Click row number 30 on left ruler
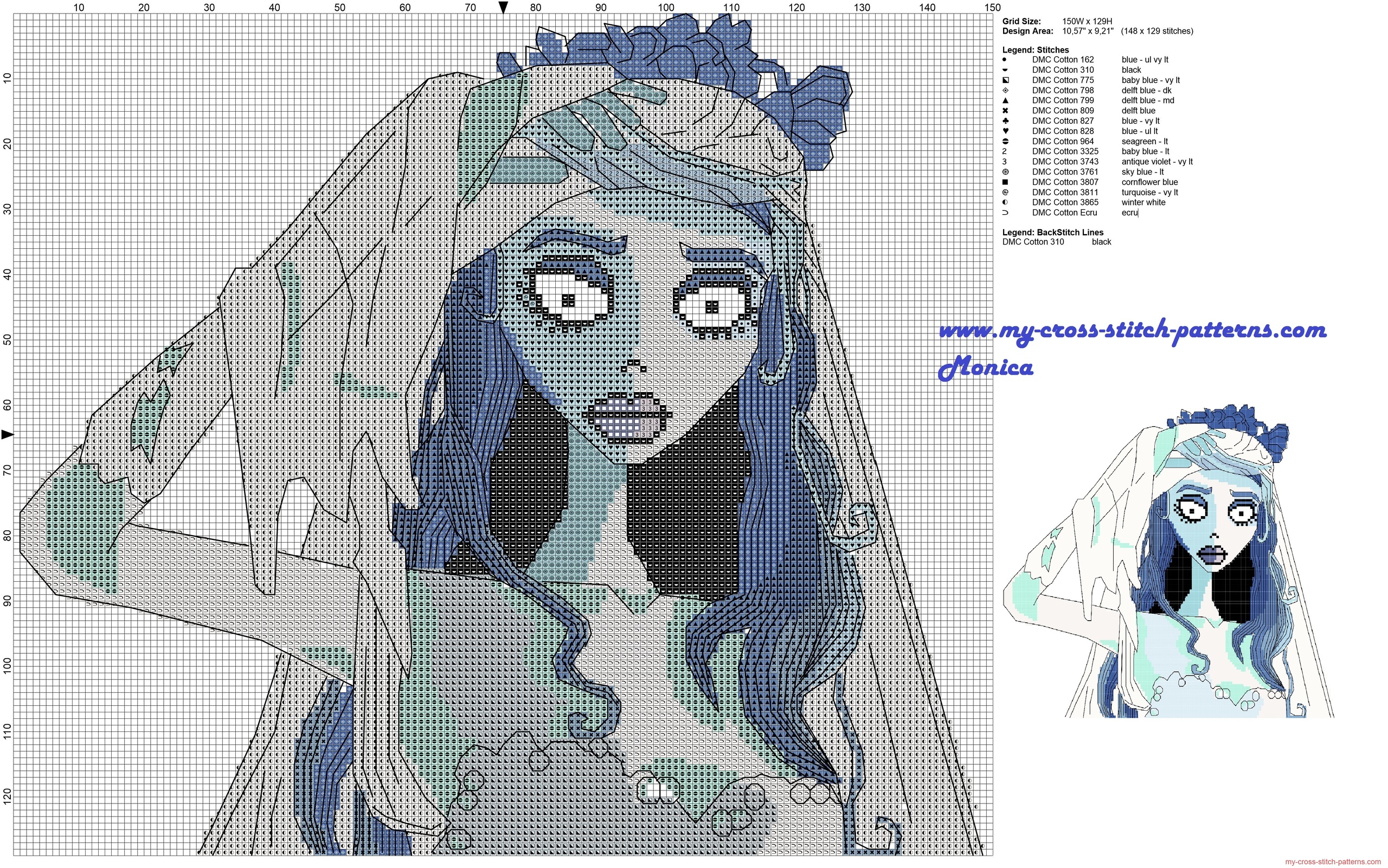This screenshot has width=1388, height=868. click(x=8, y=209)
